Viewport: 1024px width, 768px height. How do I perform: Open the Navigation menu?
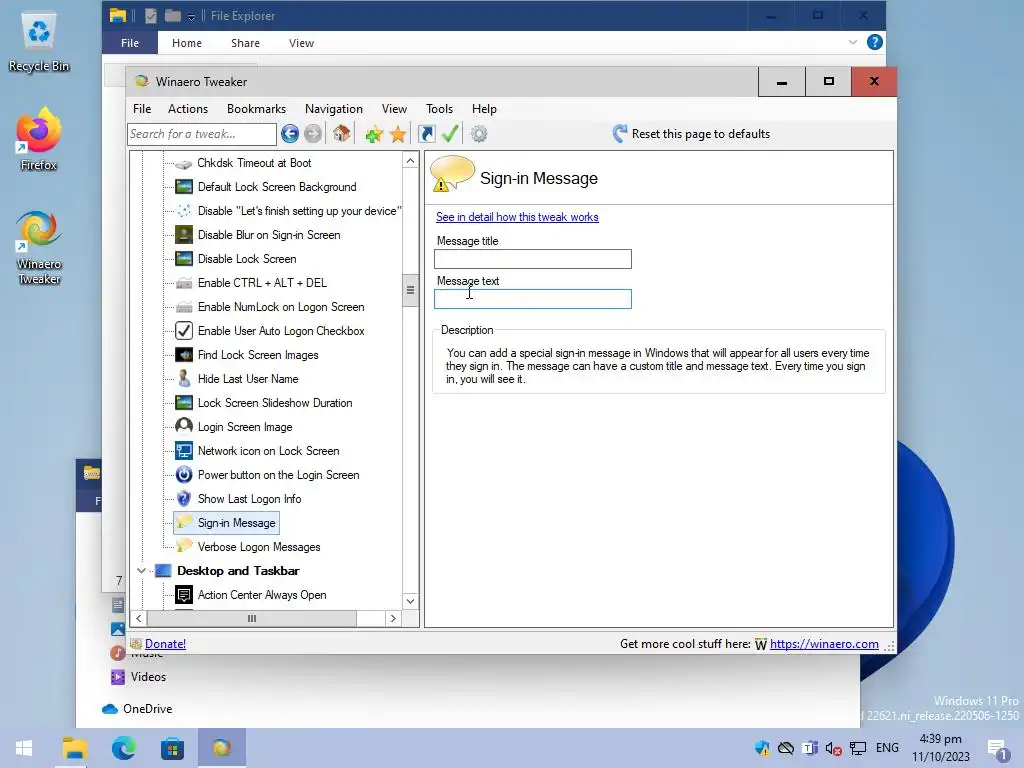(334, 109)
